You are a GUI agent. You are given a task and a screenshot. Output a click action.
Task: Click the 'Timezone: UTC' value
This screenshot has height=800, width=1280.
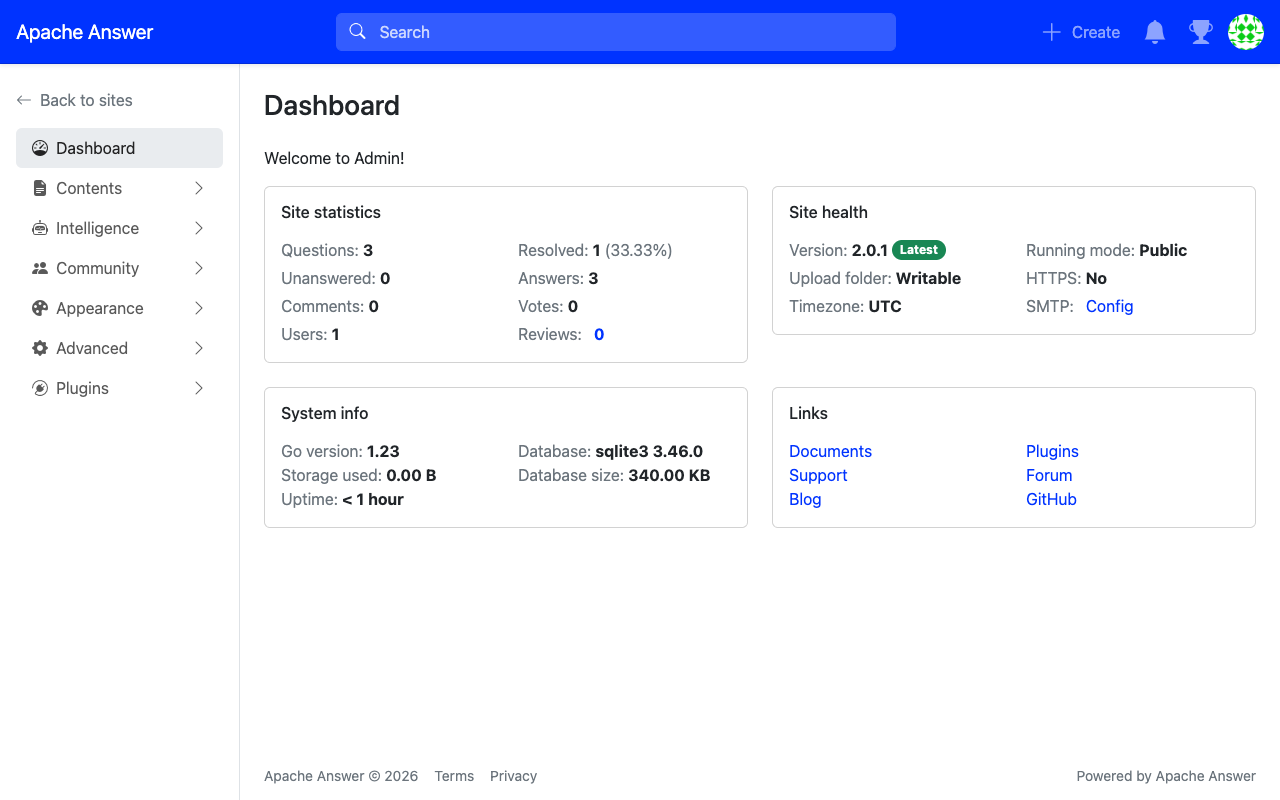(x=845, y=306)
